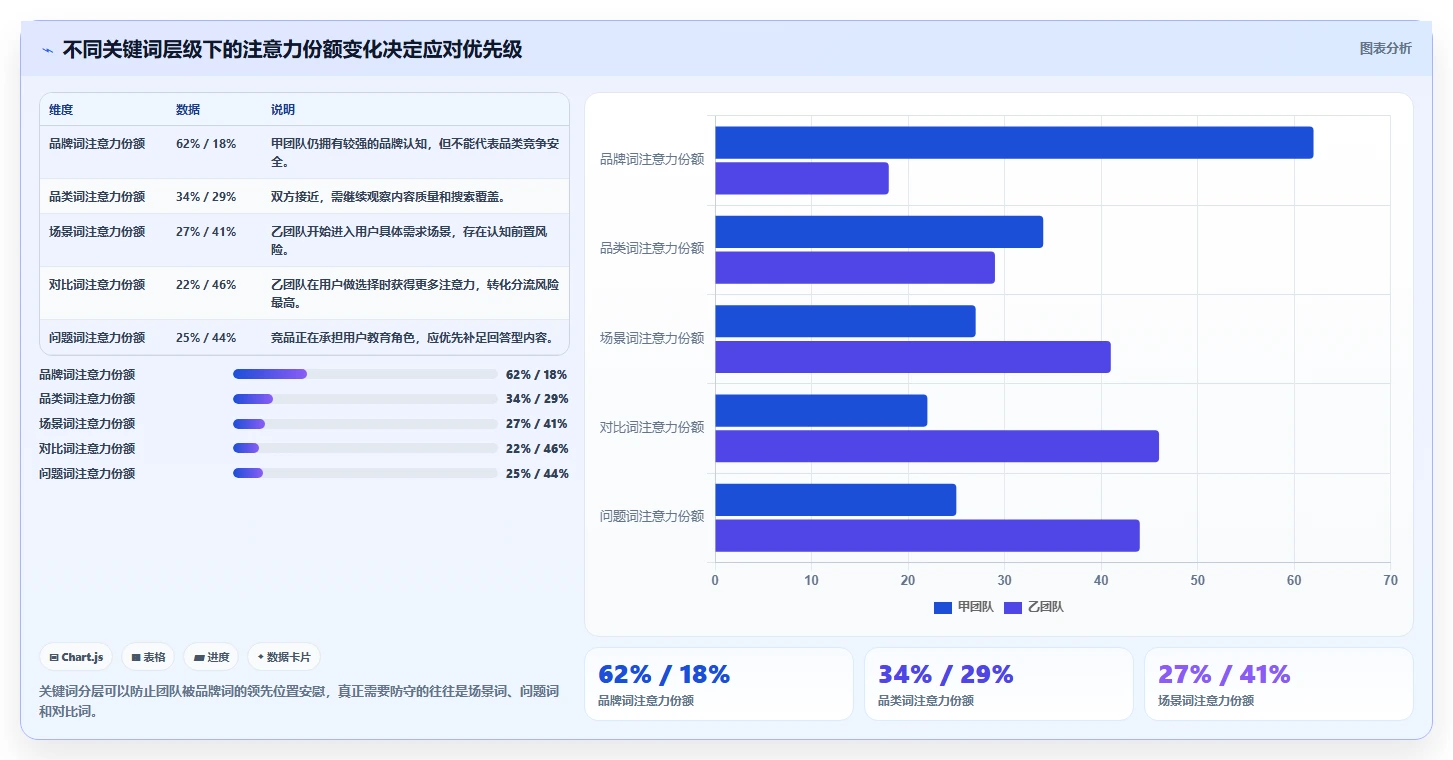
Task: Click the description 双方接近，需继续观察内容质量
Action: [391, 197]
